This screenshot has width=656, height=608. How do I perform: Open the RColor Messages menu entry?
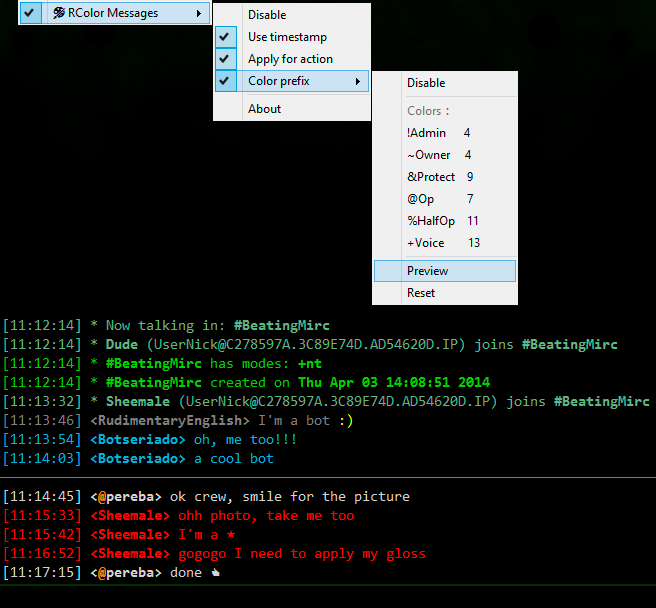tap(115, 13)
